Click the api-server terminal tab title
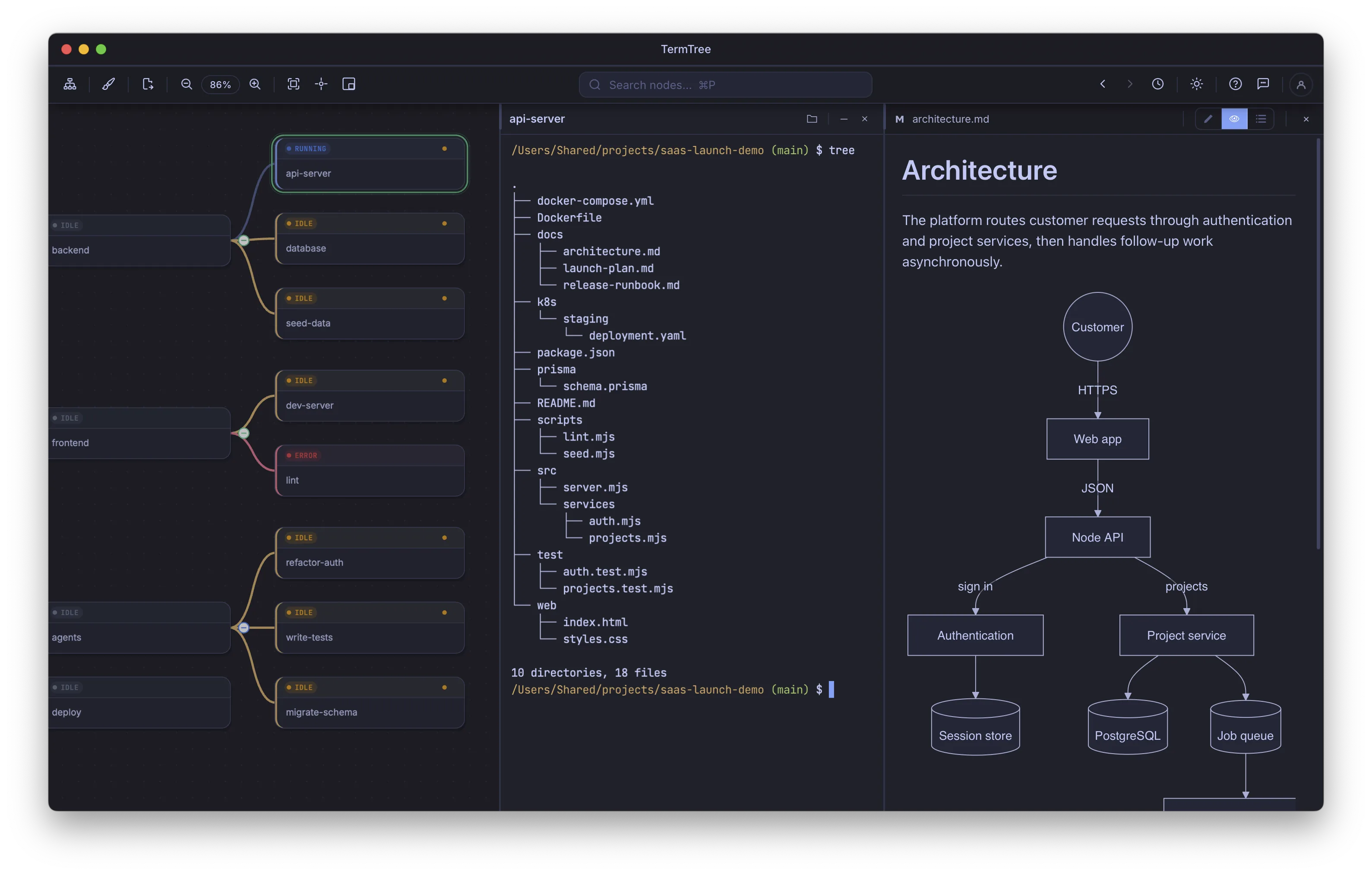 click(537, 119)
